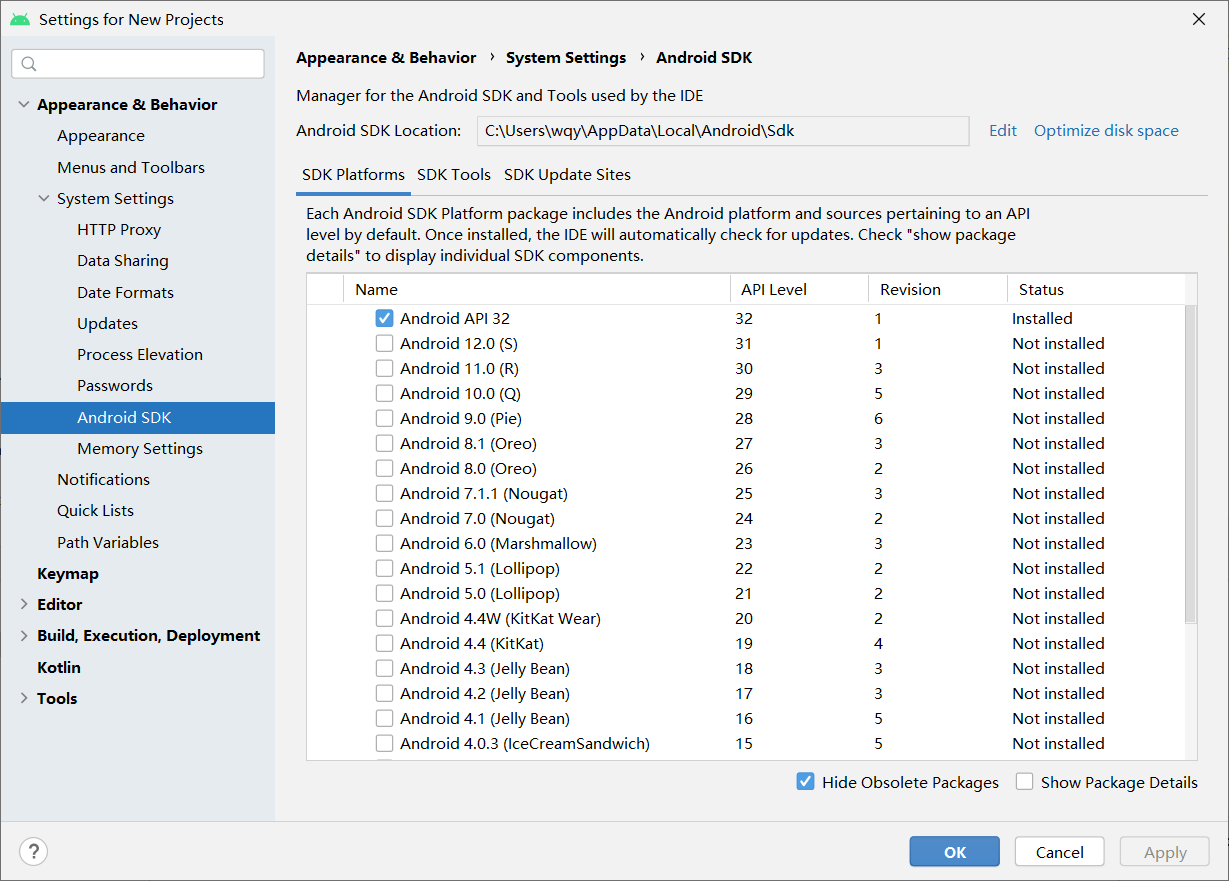Check the Android 12.0 (S) checkbox
The height and width of the screenshot is (881, 1229).
click(x=384, y=344)
